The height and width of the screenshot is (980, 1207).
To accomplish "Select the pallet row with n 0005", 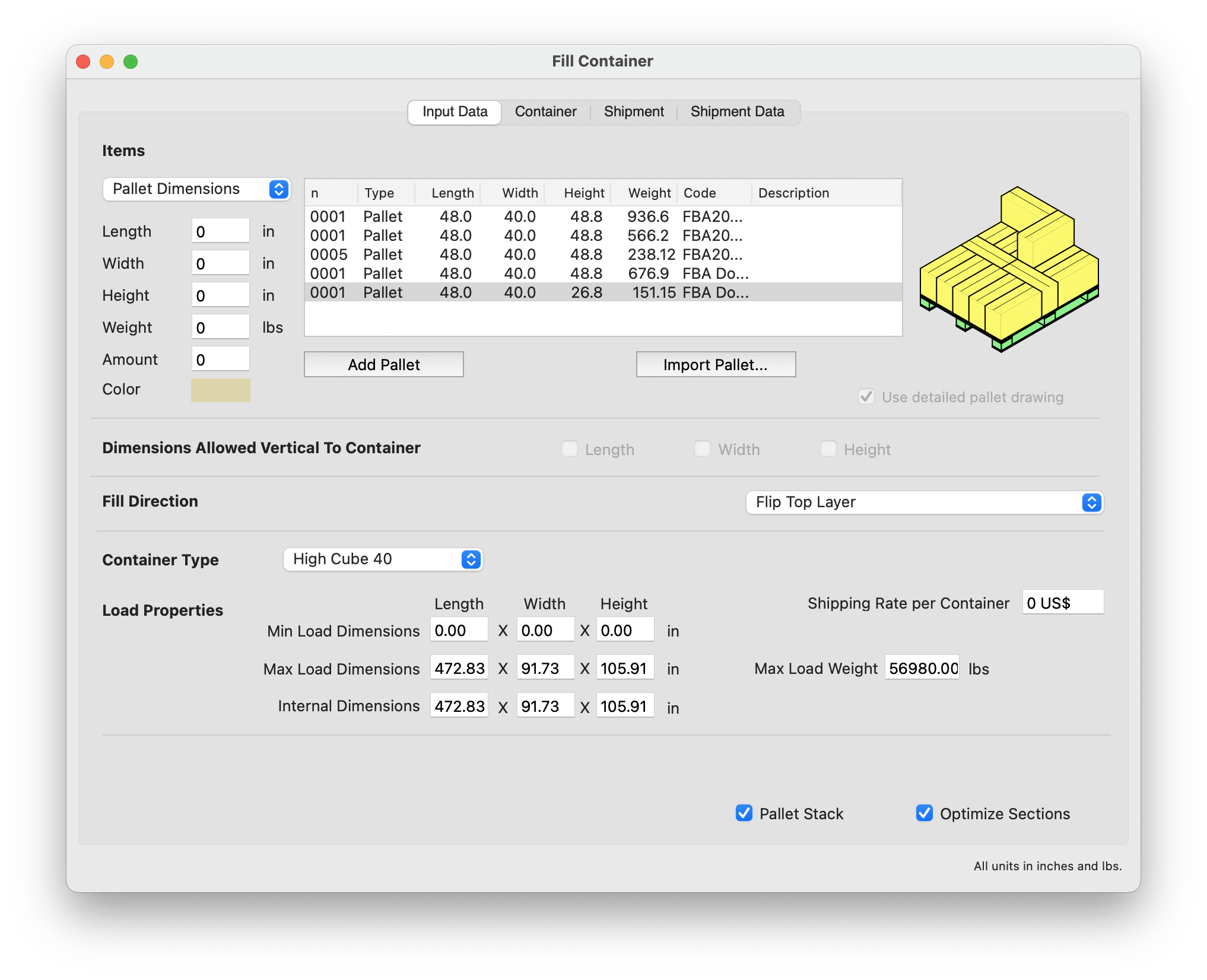I will click(x=603, y=254).
